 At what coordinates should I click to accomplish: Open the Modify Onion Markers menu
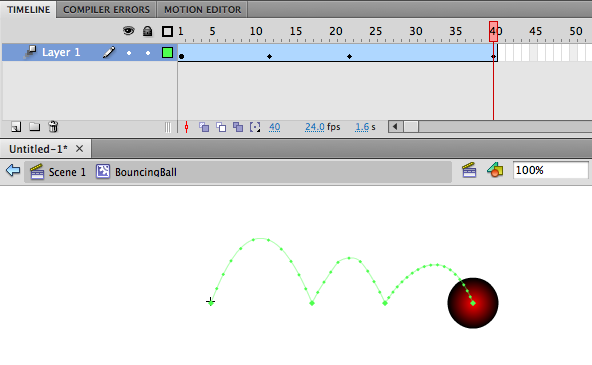point(255,127)
